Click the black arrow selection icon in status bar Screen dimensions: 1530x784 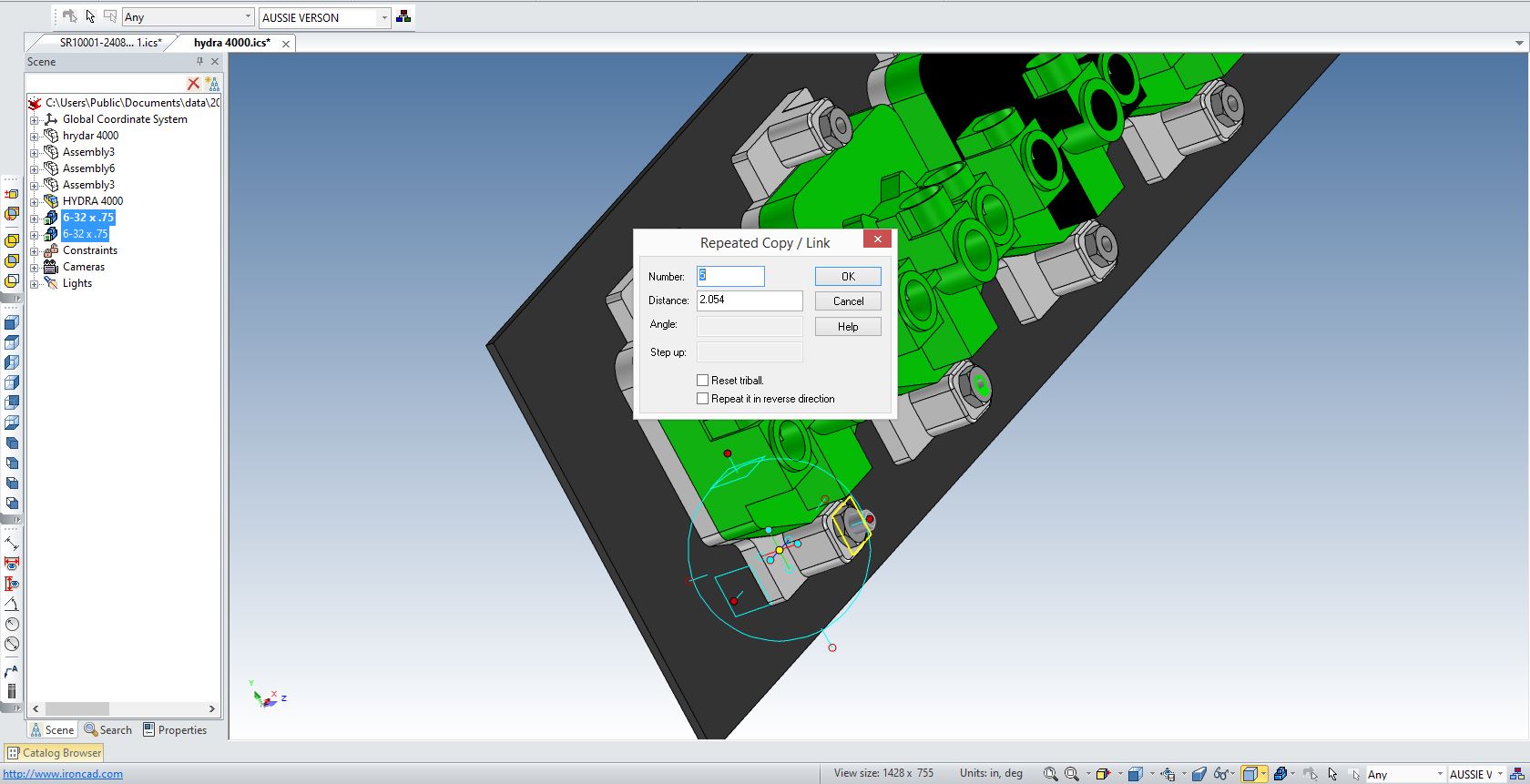[1332, 774]
